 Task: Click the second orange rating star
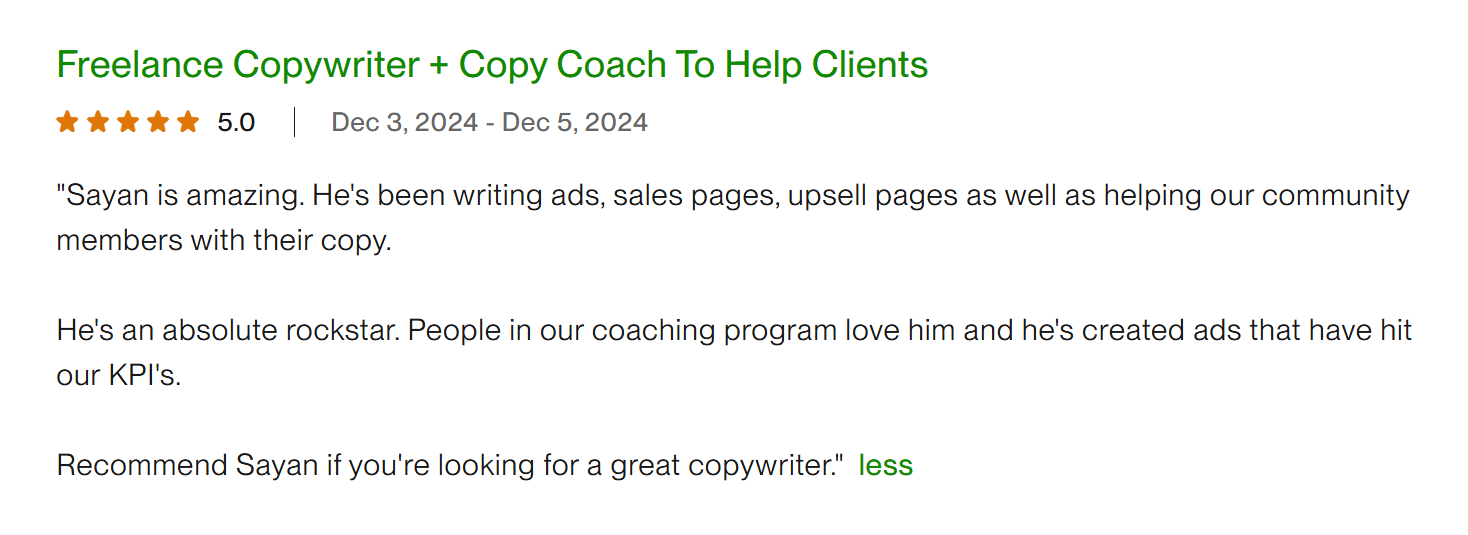(x=98, y=122)
